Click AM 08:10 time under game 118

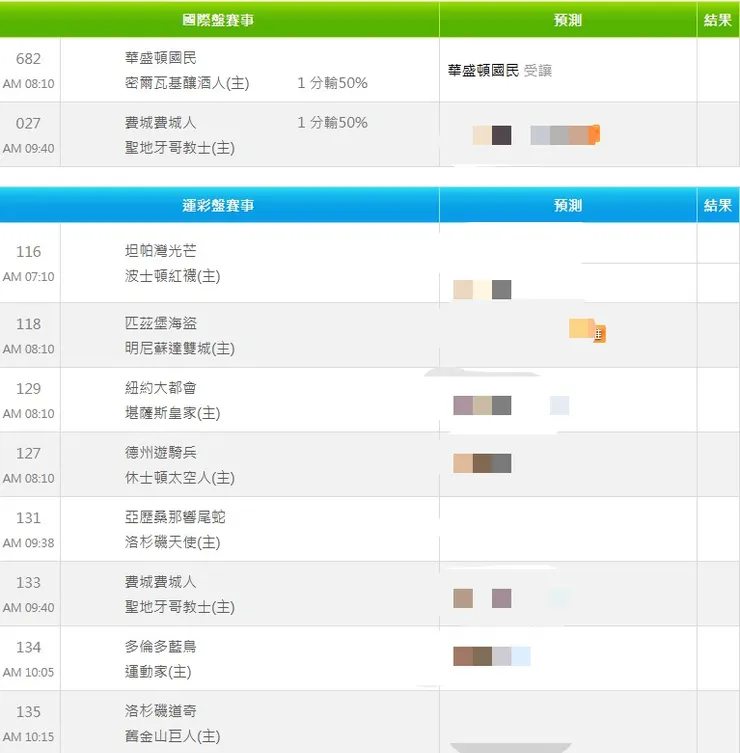point(28,349)
